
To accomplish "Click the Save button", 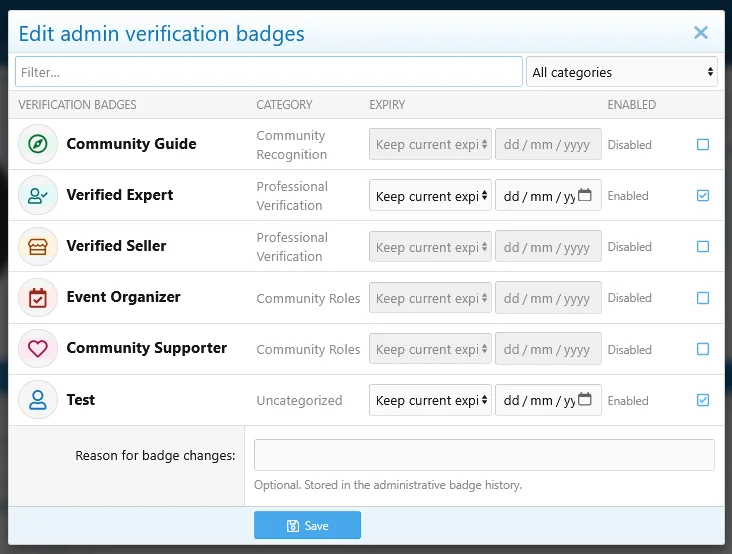I will pos(307,525).
